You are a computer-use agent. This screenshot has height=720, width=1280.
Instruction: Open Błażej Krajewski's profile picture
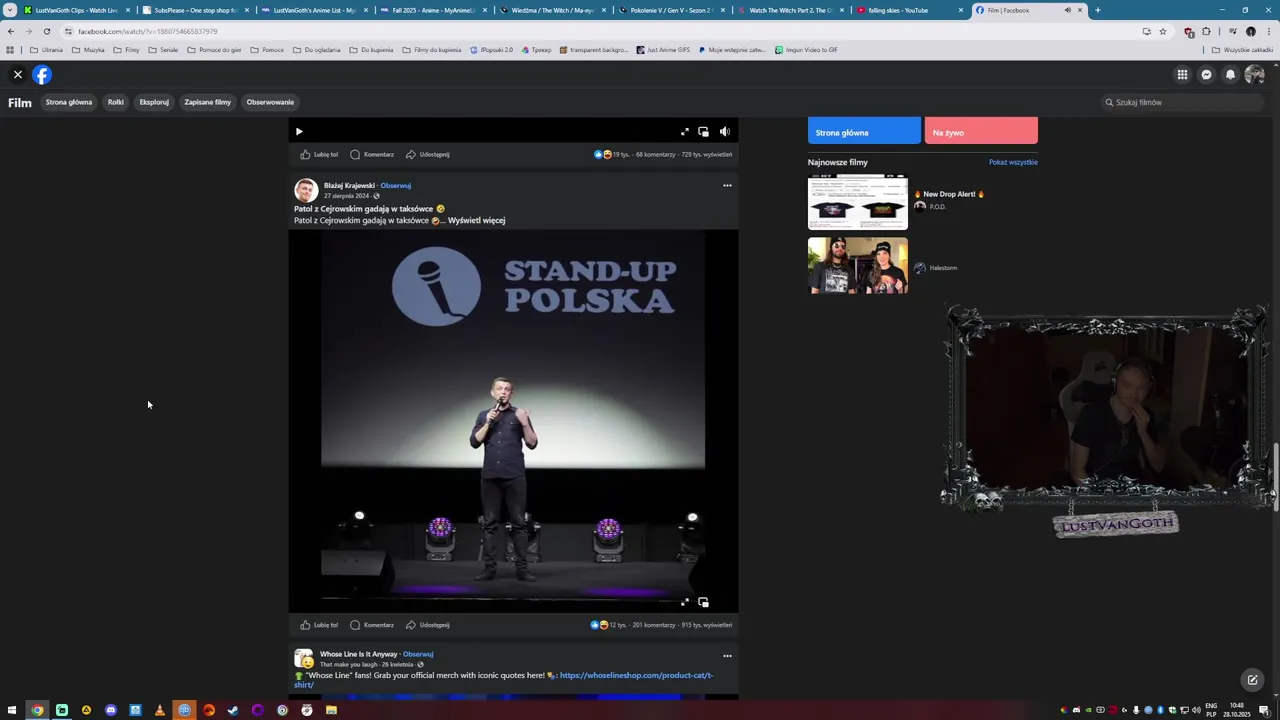tap(306, 190)
